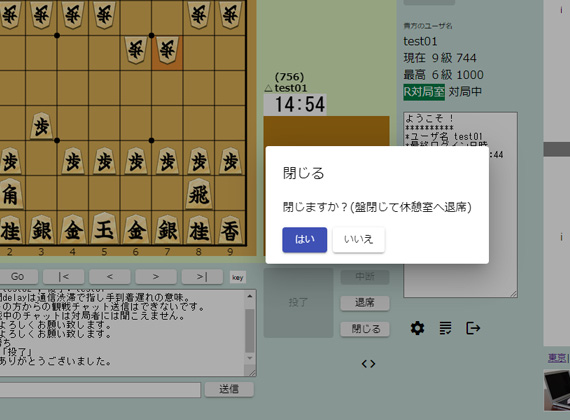
Task: Step back one move with < button
Action: point(110,277)
